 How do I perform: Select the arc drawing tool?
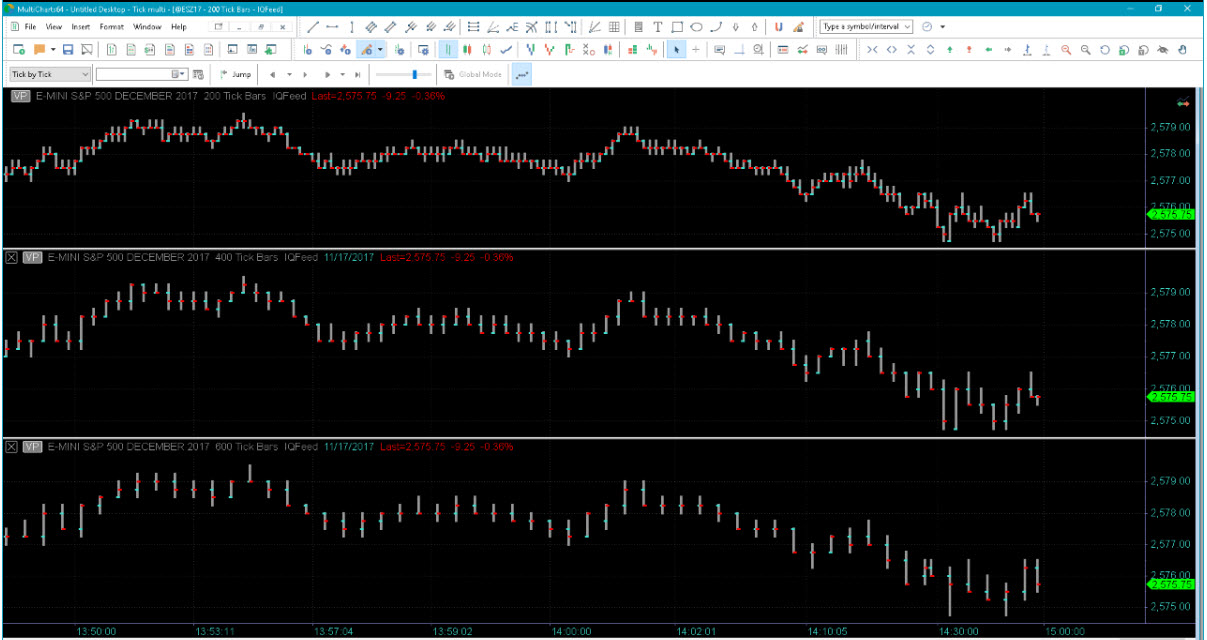[x=716, y=27]
